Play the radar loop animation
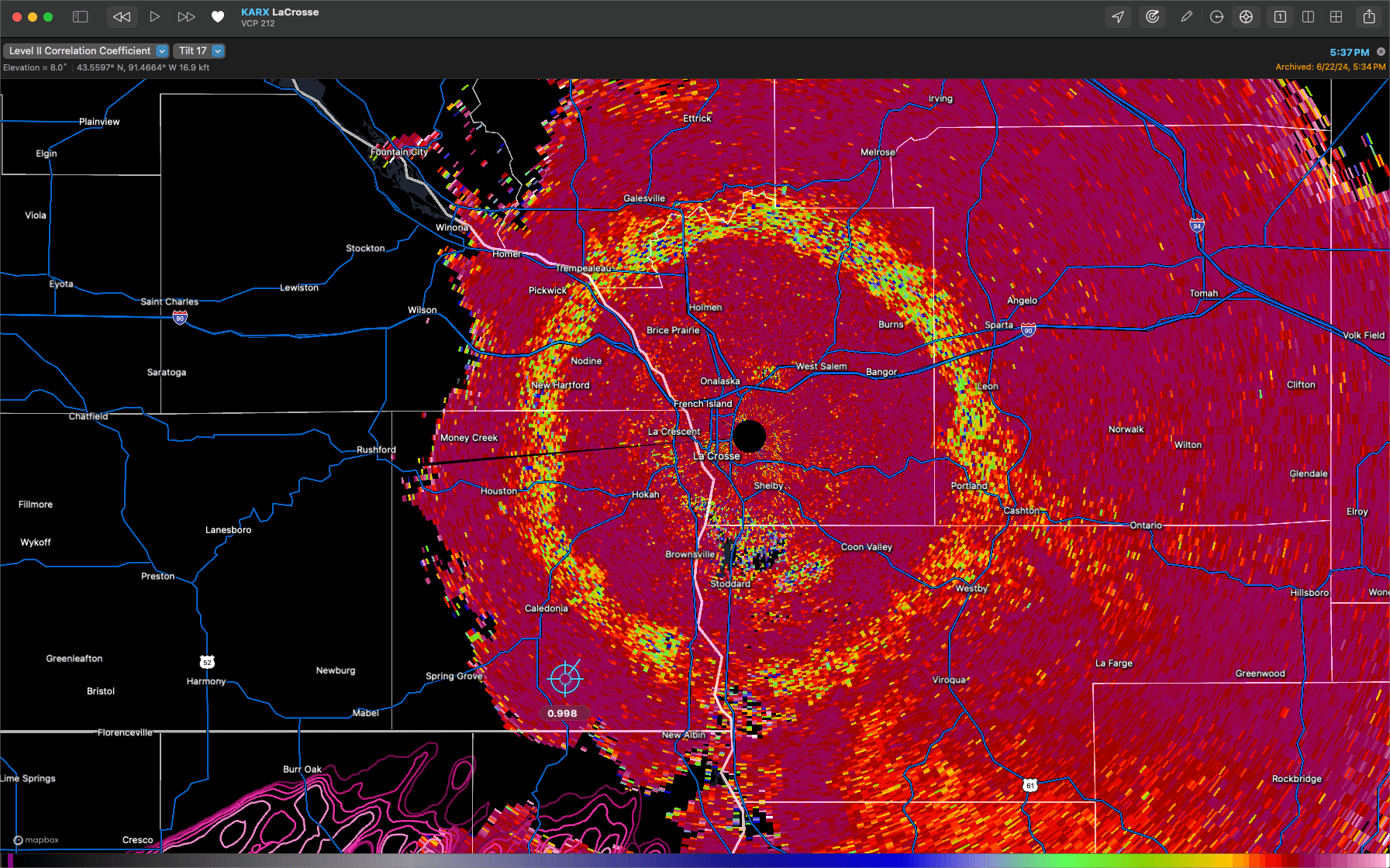Viewport: 1390px width, 868px height. (x=154, y=16)
